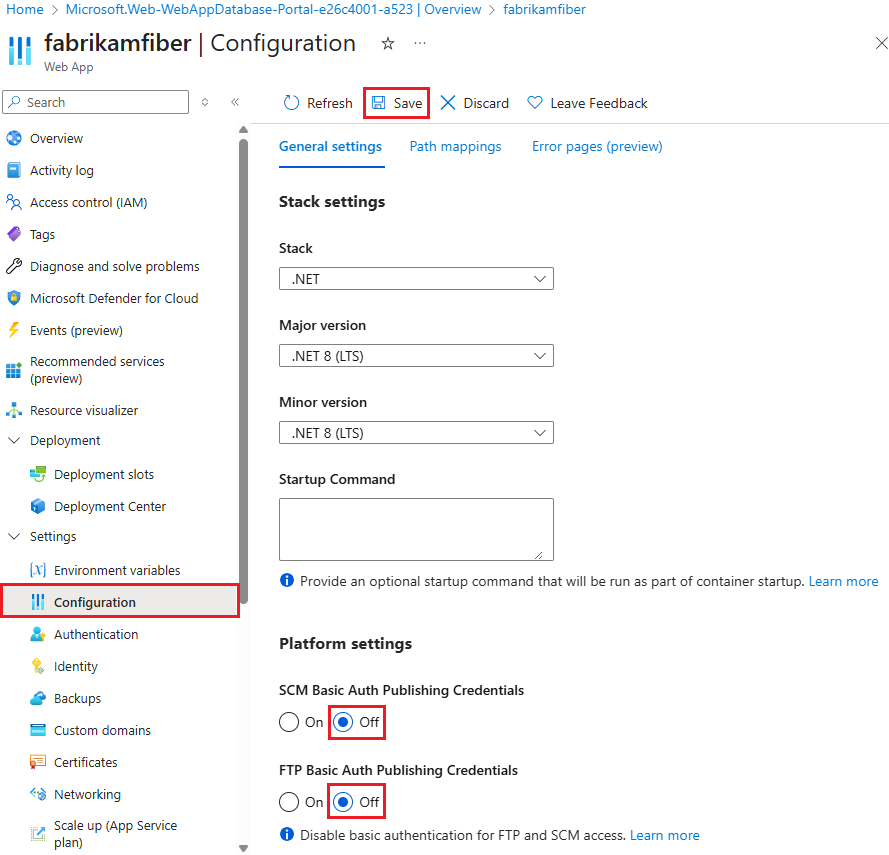Viewport: 889px width, 855px height.
Task: Switch to the Path mappings tab
Action: [x=455, y=146]
